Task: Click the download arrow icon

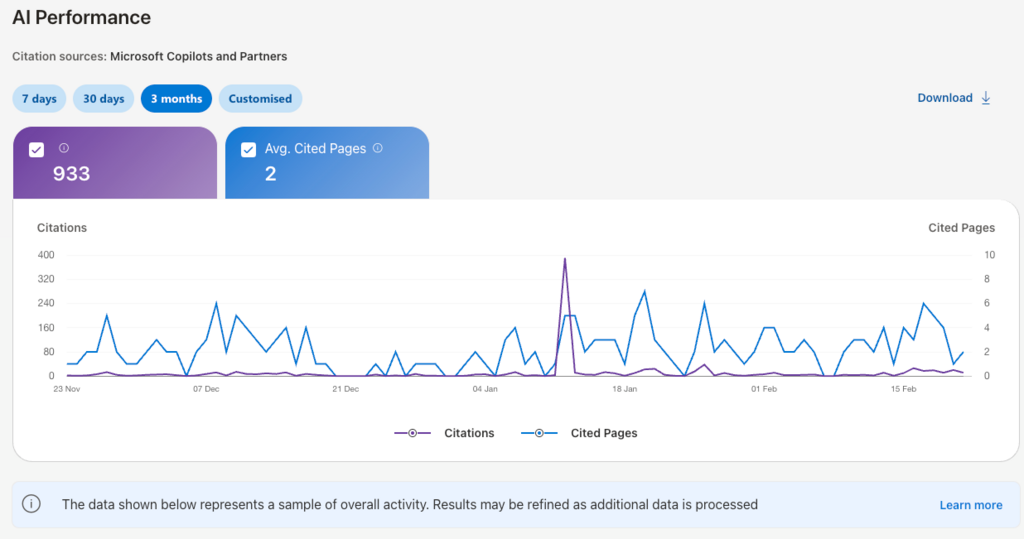Action: pyautogui.click(x=986, y=98)
